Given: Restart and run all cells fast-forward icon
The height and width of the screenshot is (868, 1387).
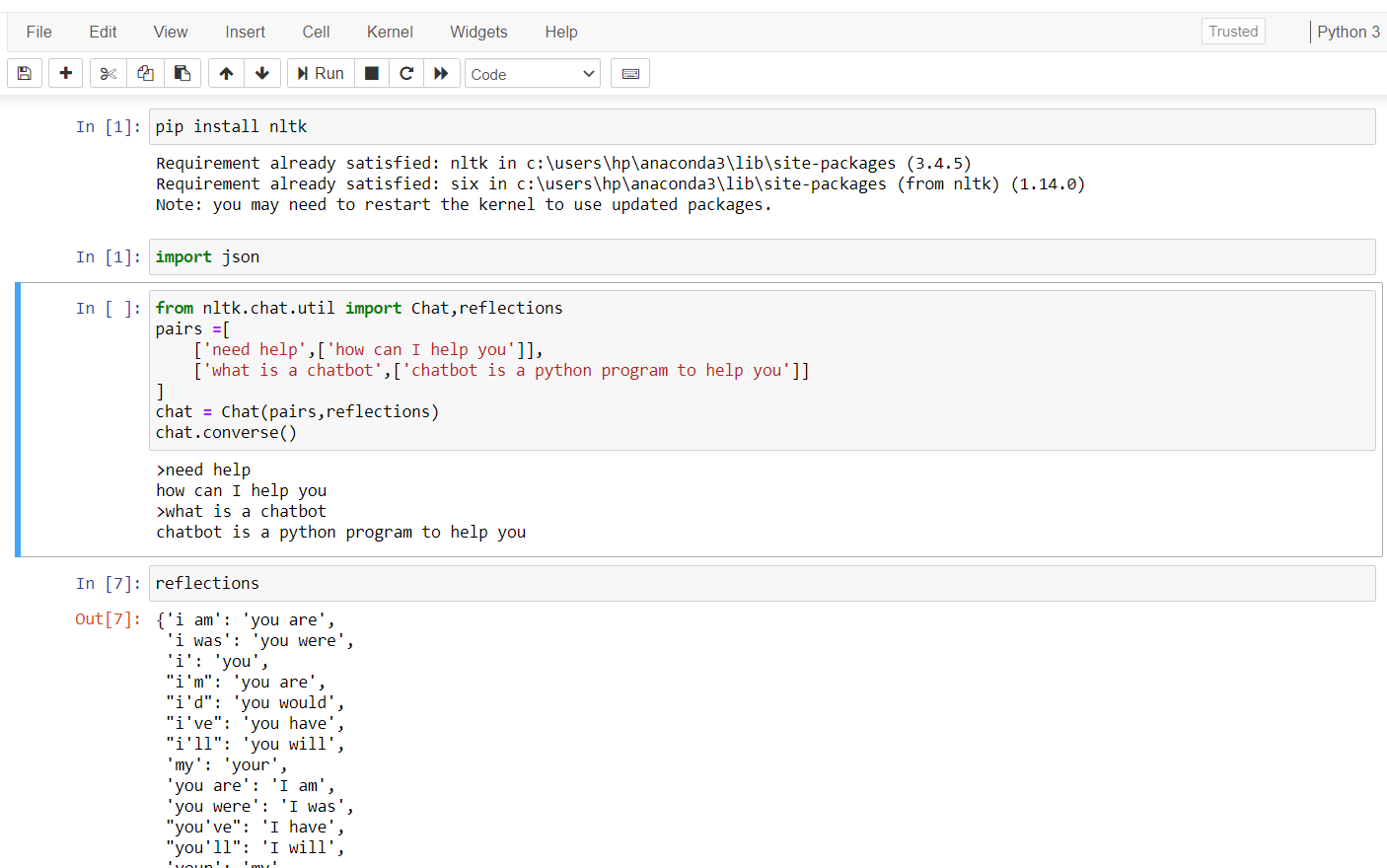Looking at the screenshot, I should coord(442,74).
